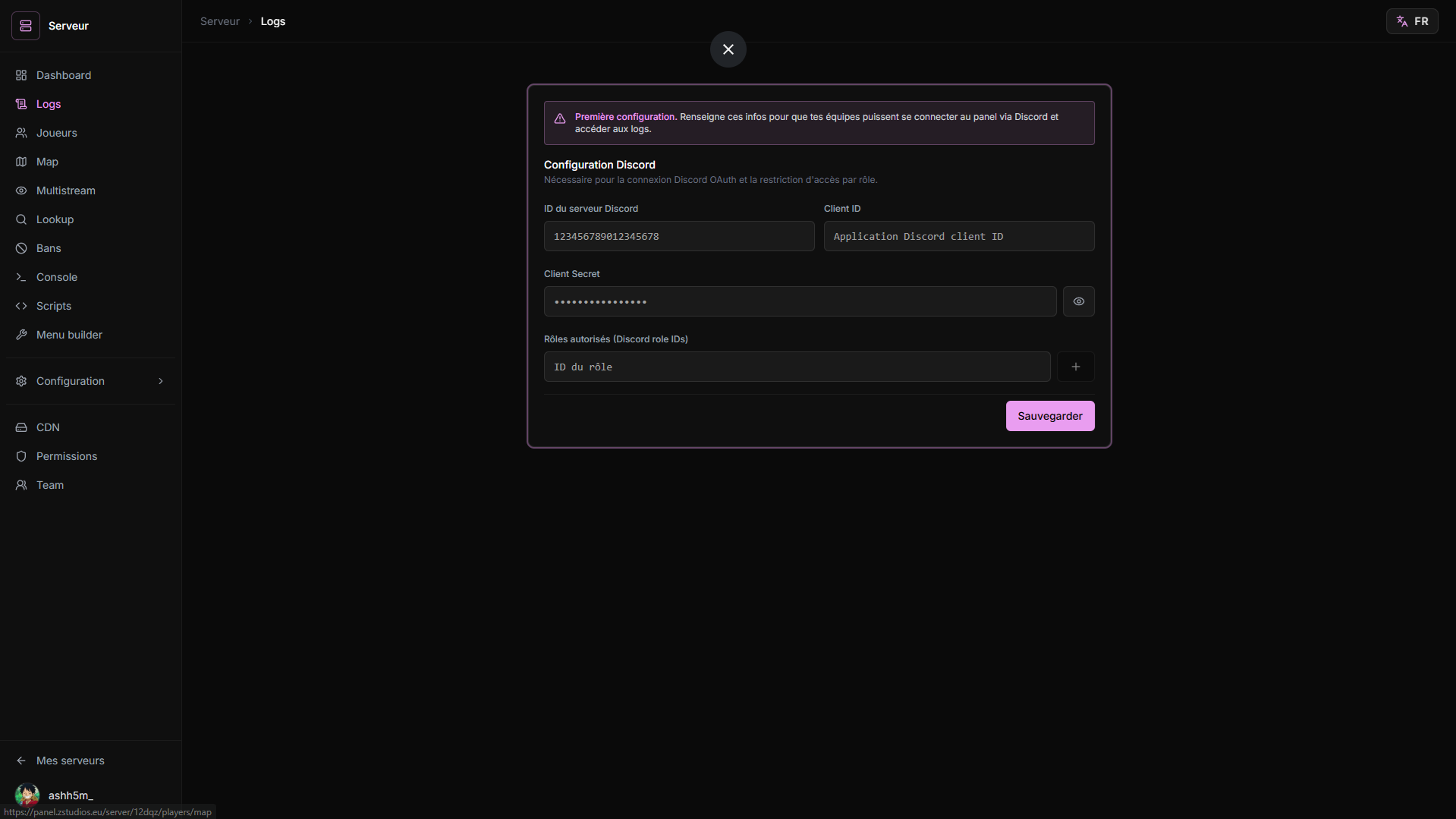Open the FR language selector
The image size is (1456, 819).
pos(1412,21)
